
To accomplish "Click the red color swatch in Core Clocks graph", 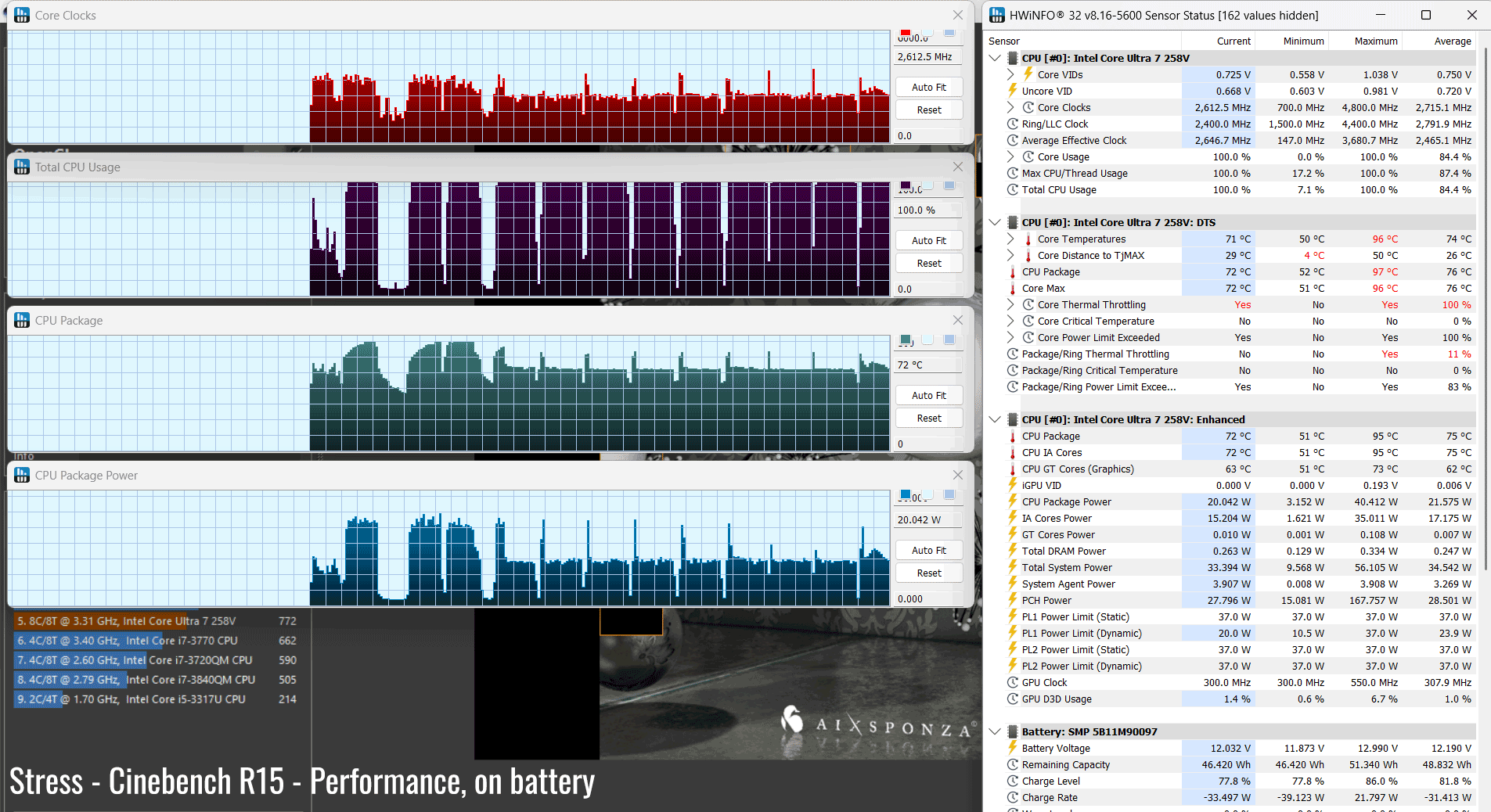I will [x=906, y=33].
